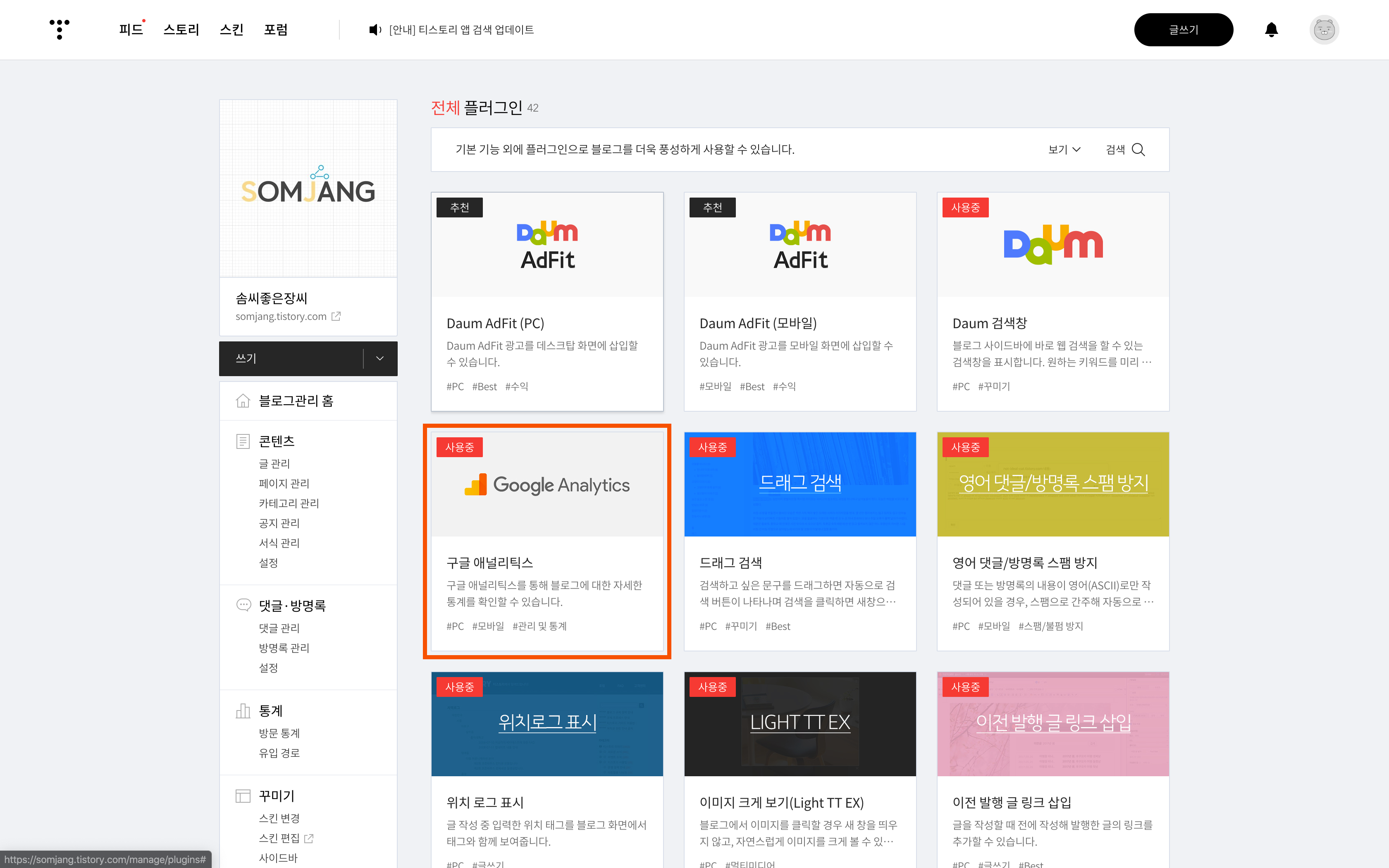Open the 위치로그 표시 plugin banner
This screenshot has width=1389, height=868.
[x=547, y=724]
